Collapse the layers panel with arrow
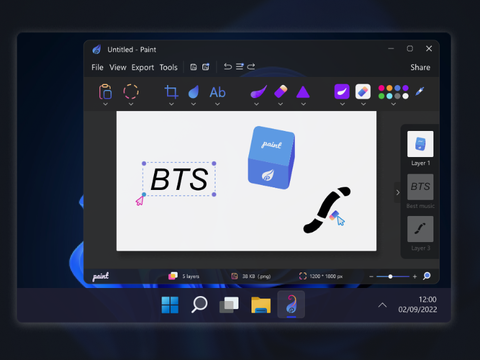The width and height of the screenshot is (480, 360). [x=398, y=192]
